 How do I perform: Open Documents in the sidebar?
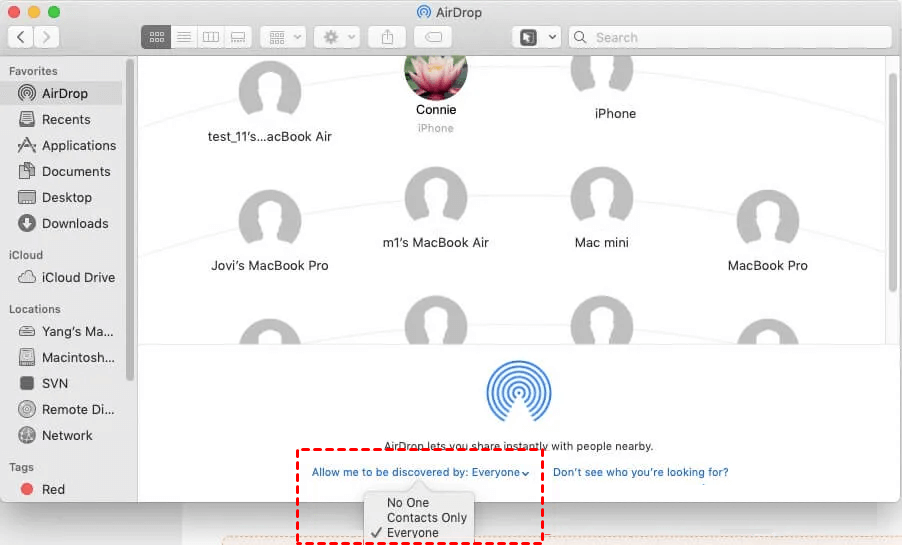(x=61, y=171)
